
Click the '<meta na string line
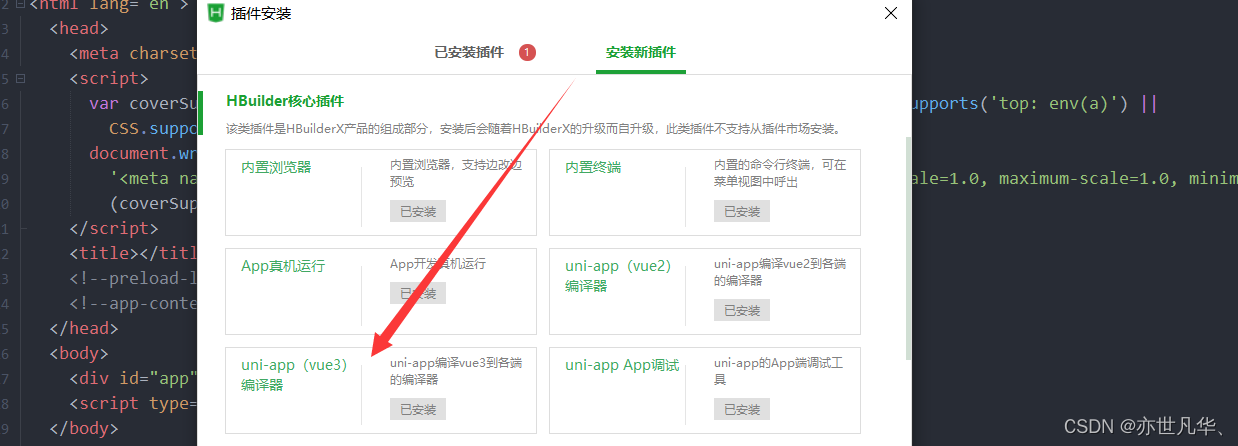pyautogui.click(x=153, y=178)
